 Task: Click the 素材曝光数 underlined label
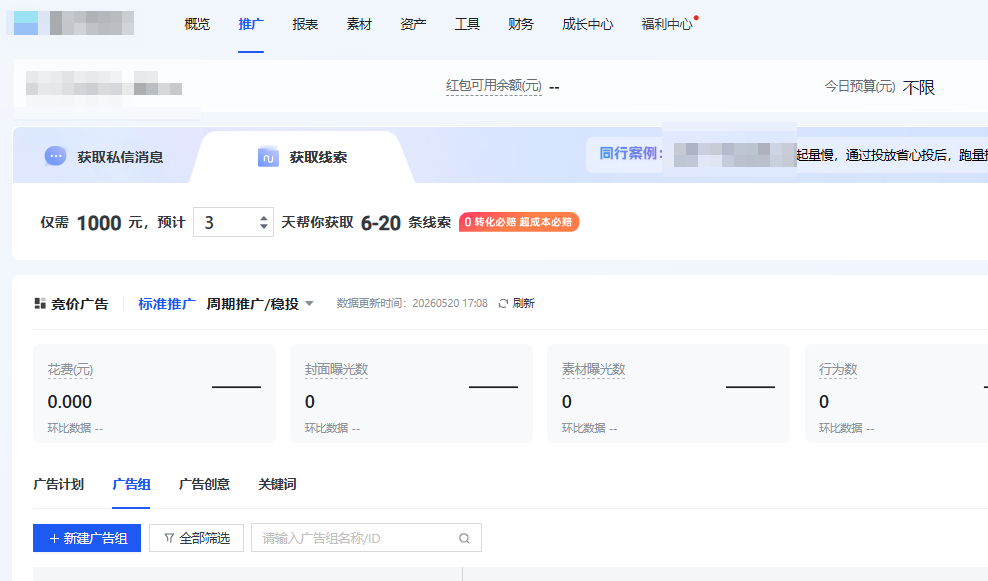(x=594, y=370)
